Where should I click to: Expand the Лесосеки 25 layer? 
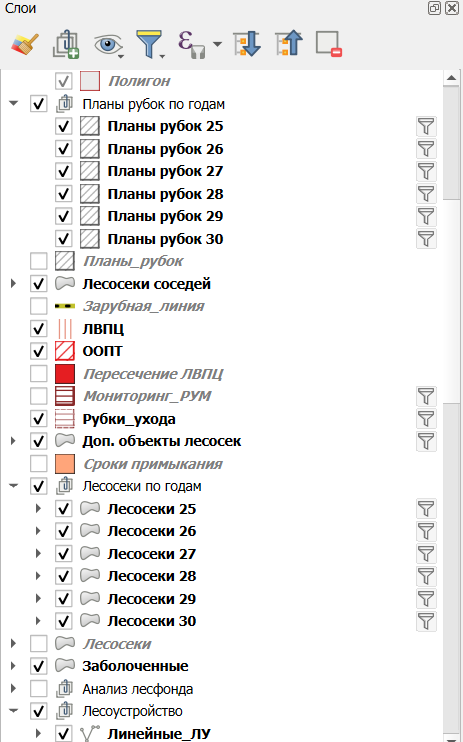[38, 508]
